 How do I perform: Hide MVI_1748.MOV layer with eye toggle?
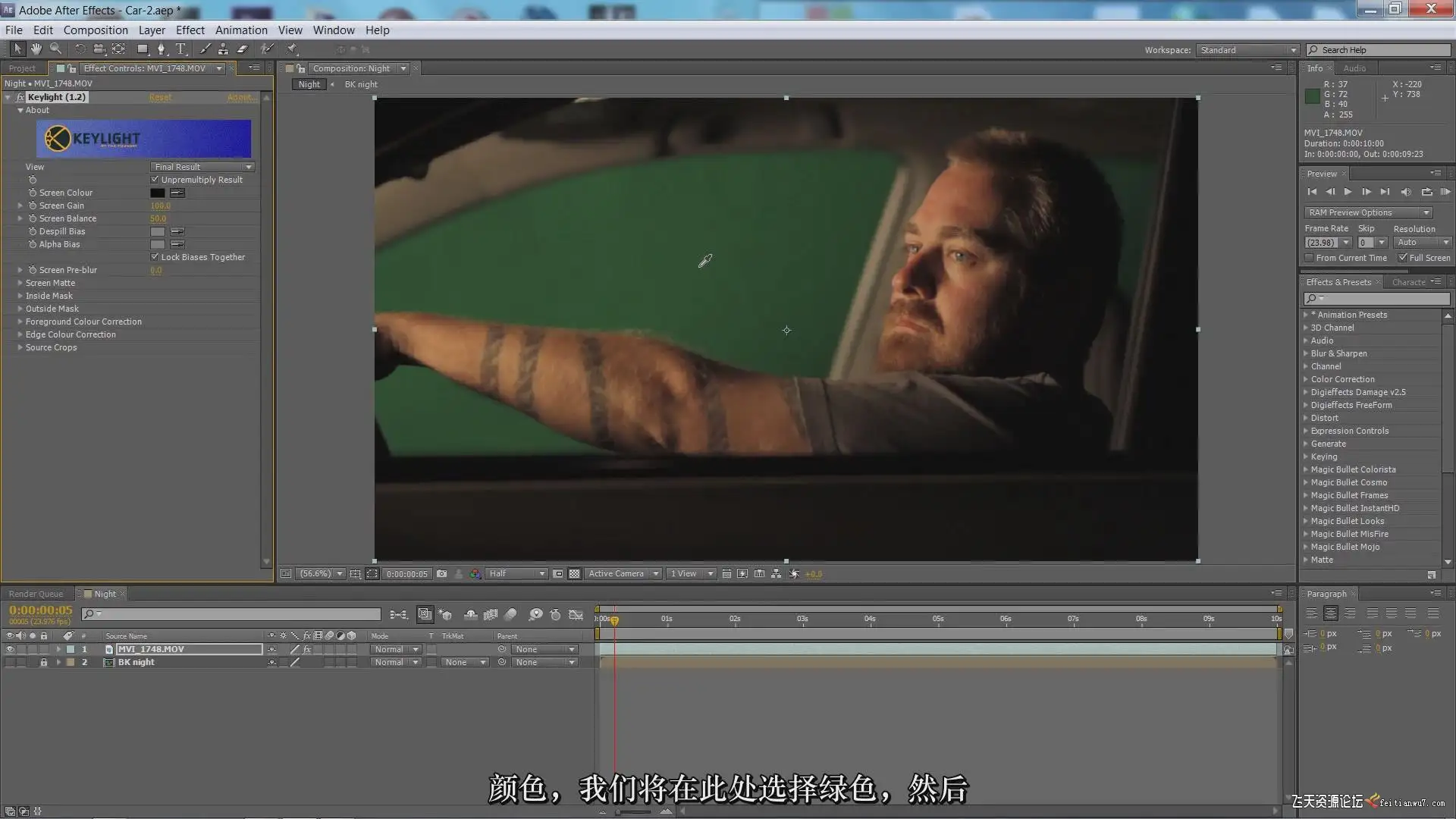click(10, 649)
